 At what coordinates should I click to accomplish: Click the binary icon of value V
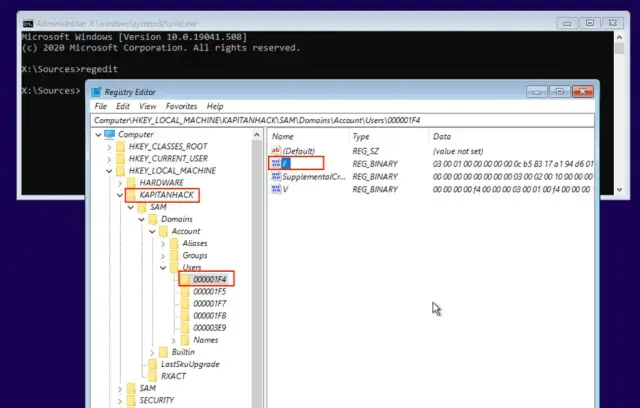pos(277,189)
